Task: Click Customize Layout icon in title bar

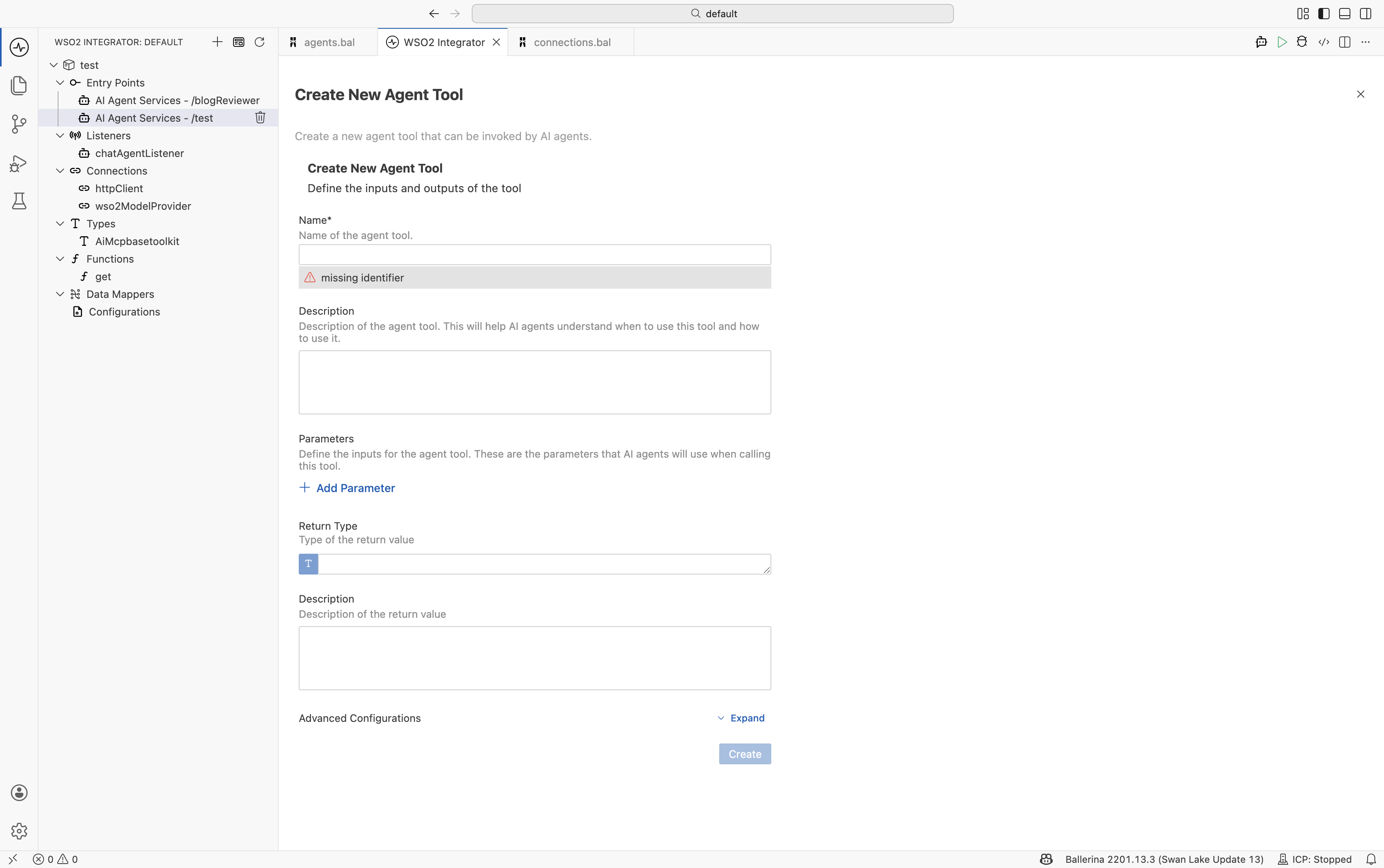Action: point(1303,14)
